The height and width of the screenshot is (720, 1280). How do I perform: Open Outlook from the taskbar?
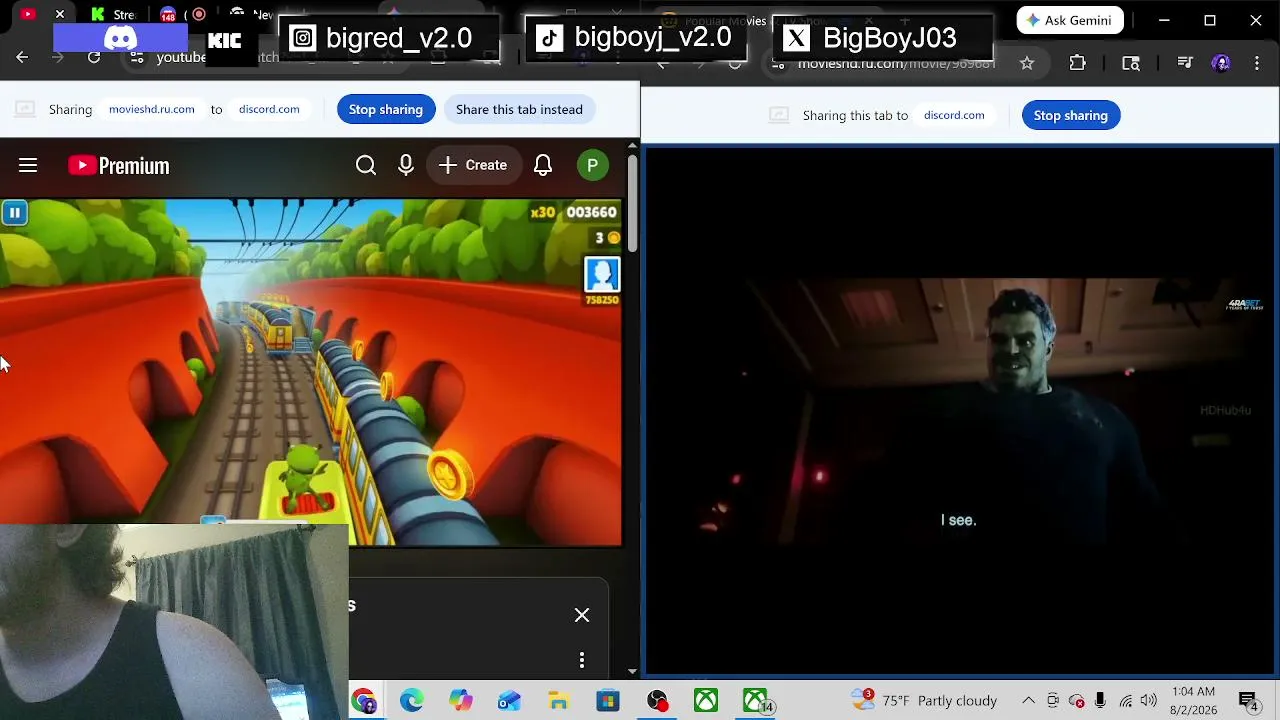coord(510,701)
